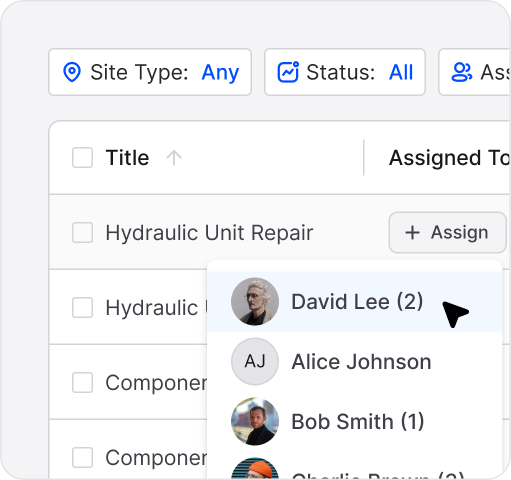Check the Hydraulic Unit Repair row checkbox
The height and width of the screenshot is (480, 511).
[82, 232]
